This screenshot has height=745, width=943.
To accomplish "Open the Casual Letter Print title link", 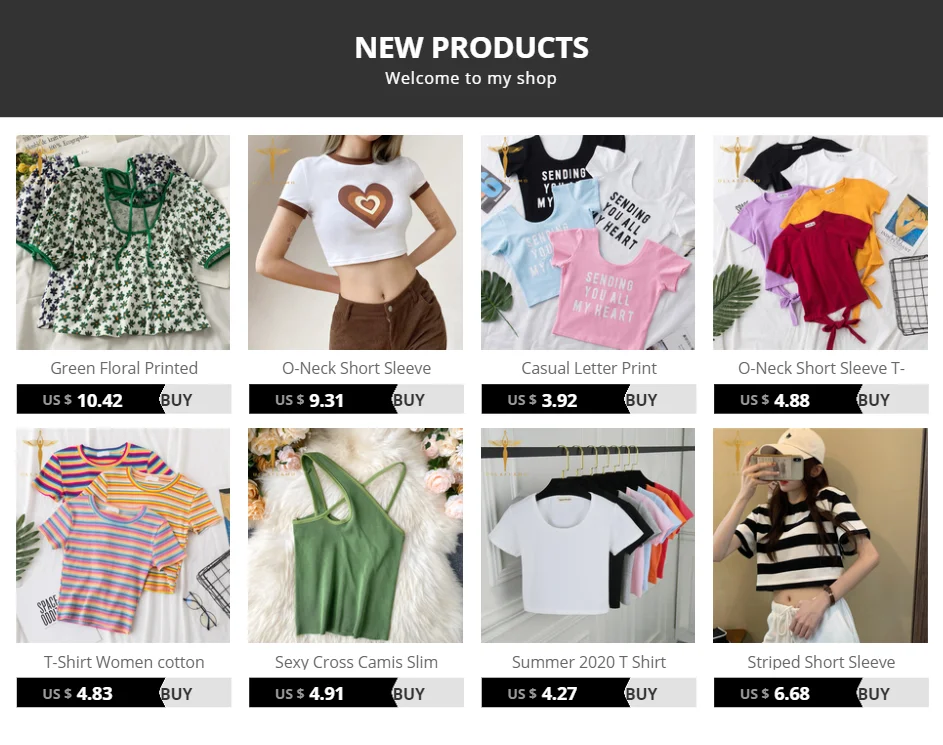I will click(589, 368).
